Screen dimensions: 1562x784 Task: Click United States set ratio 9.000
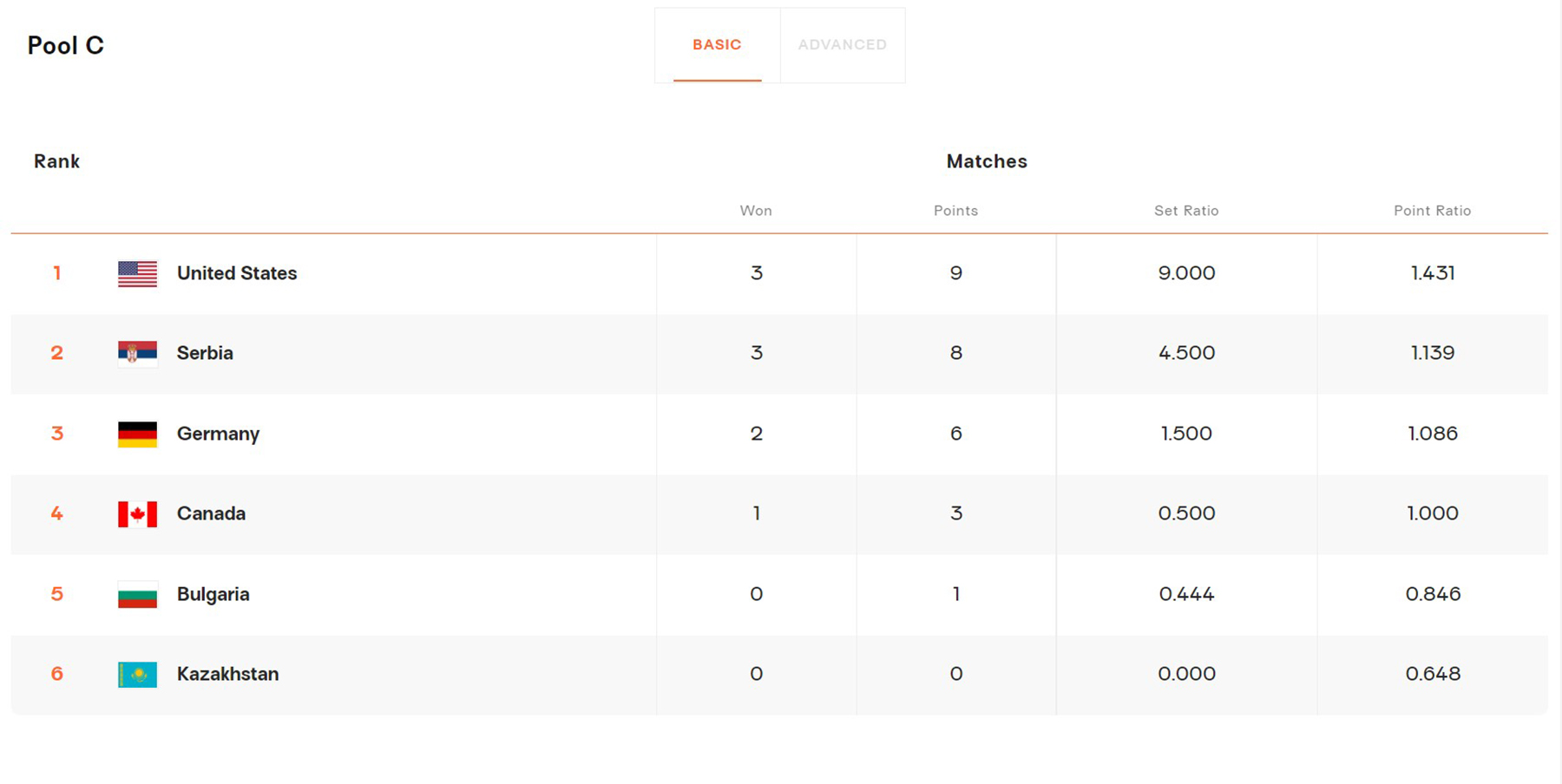click(x=1186, y=273)
